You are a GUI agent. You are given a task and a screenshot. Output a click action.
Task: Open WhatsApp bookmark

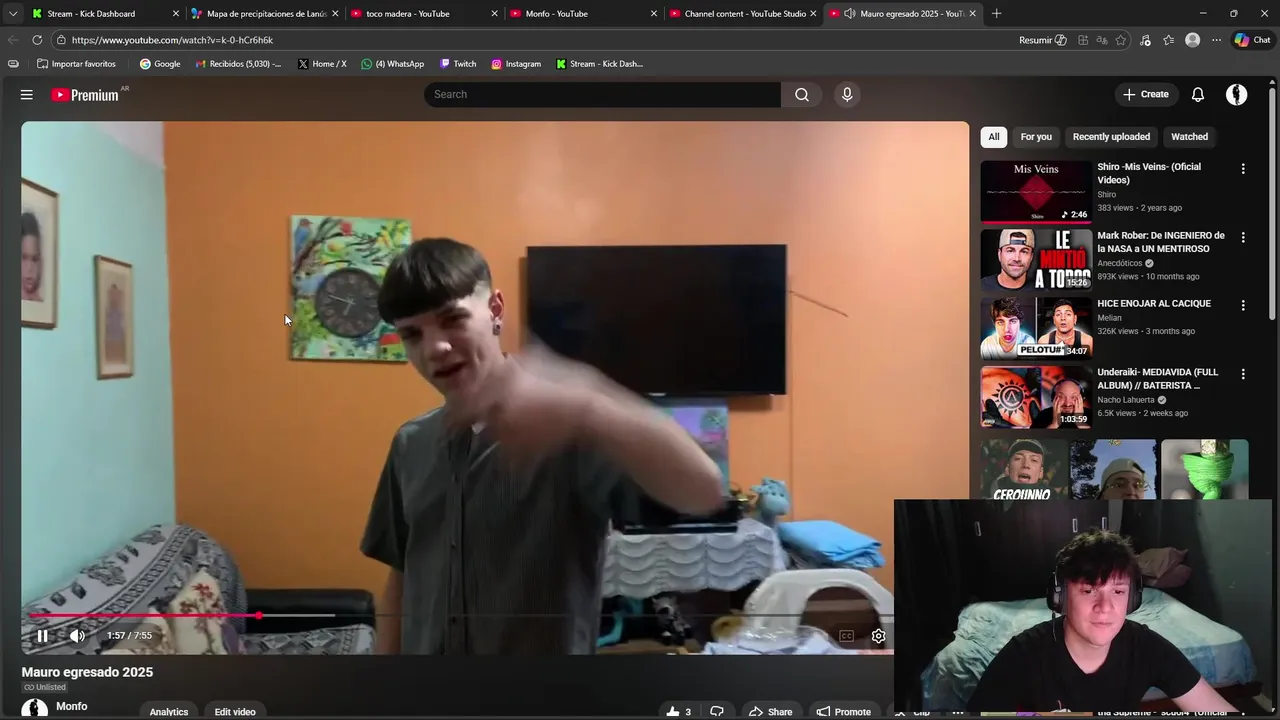[392, 64]
